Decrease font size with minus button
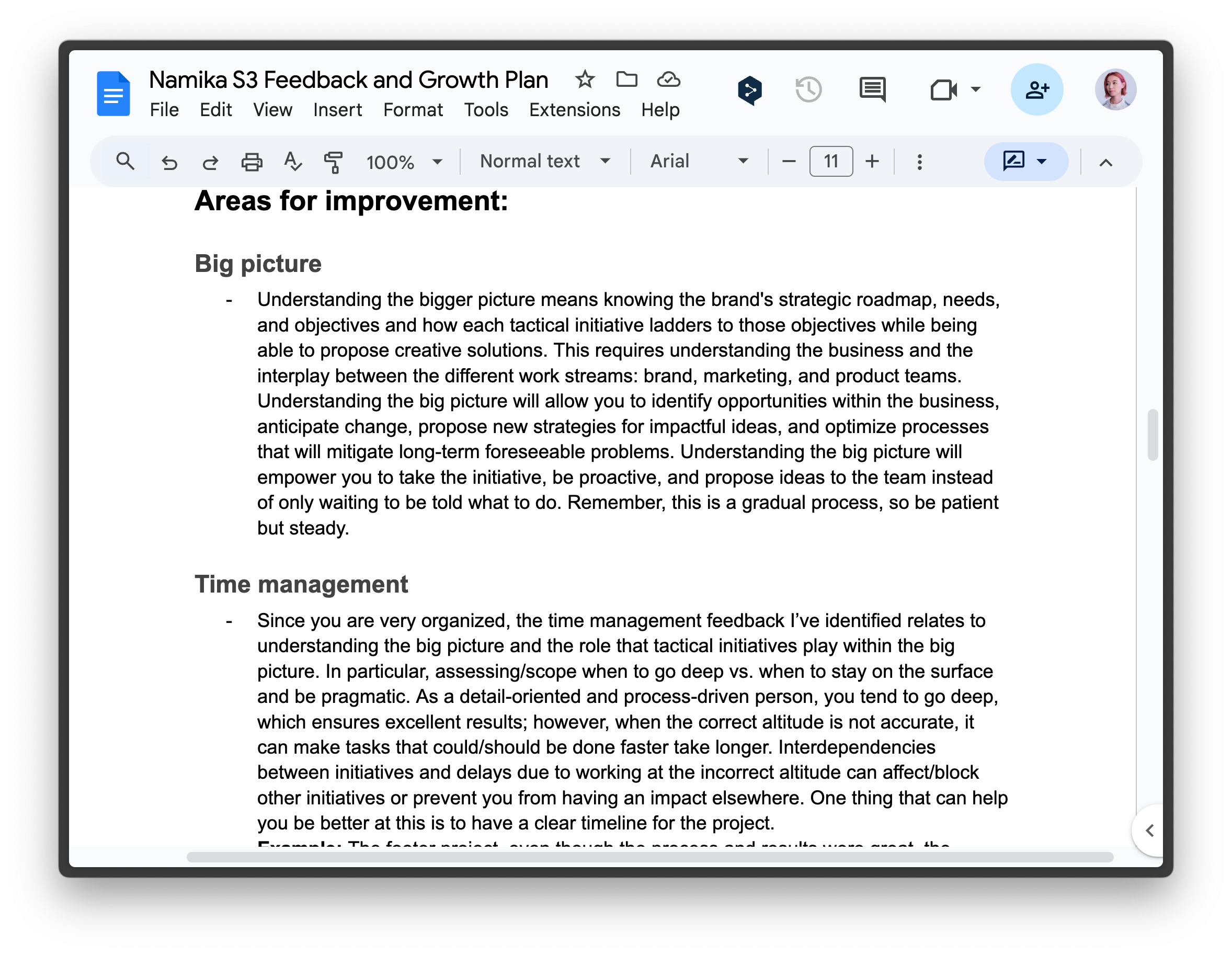The width and height of the screenshot is (1232, 955). point(789,161)
